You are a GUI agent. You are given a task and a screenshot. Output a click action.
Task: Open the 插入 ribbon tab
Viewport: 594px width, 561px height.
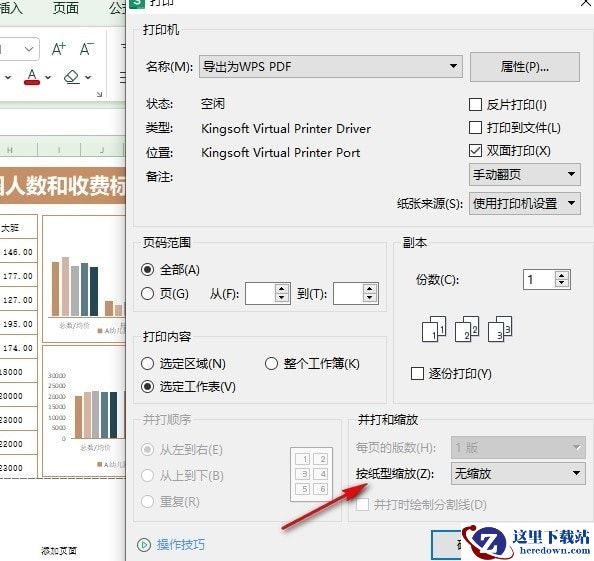11,7
